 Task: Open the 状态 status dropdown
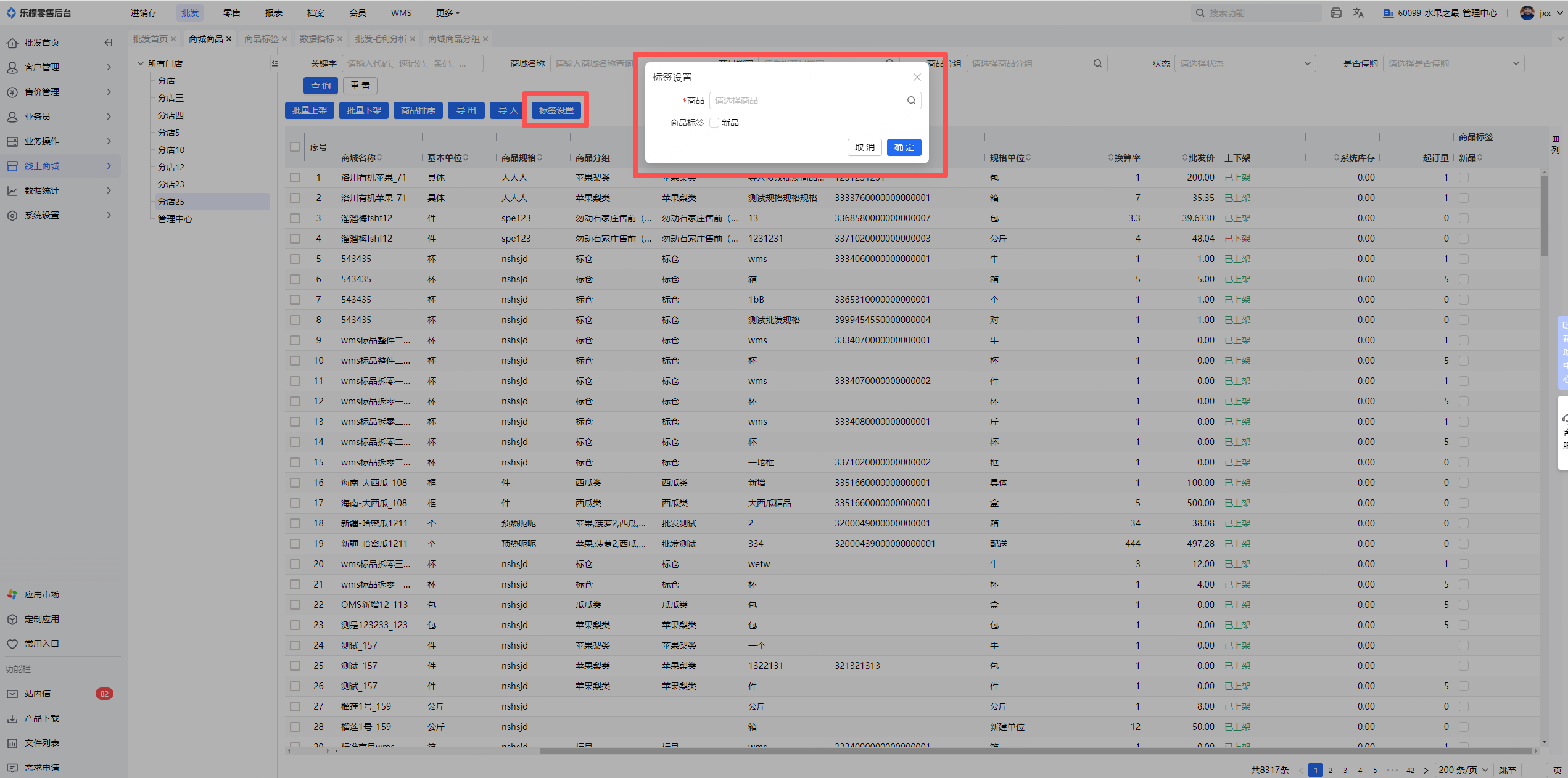[x=1244, y=63]
